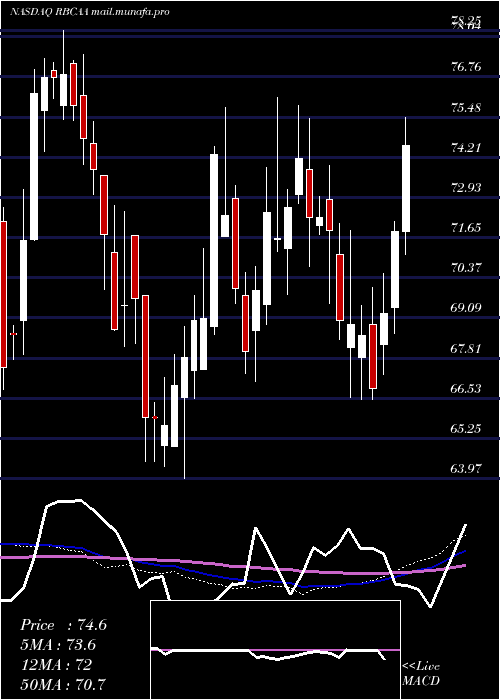Click the <<Live MACD label
The width and height of the screenshot is (500, 700).
tap(421, 674)
